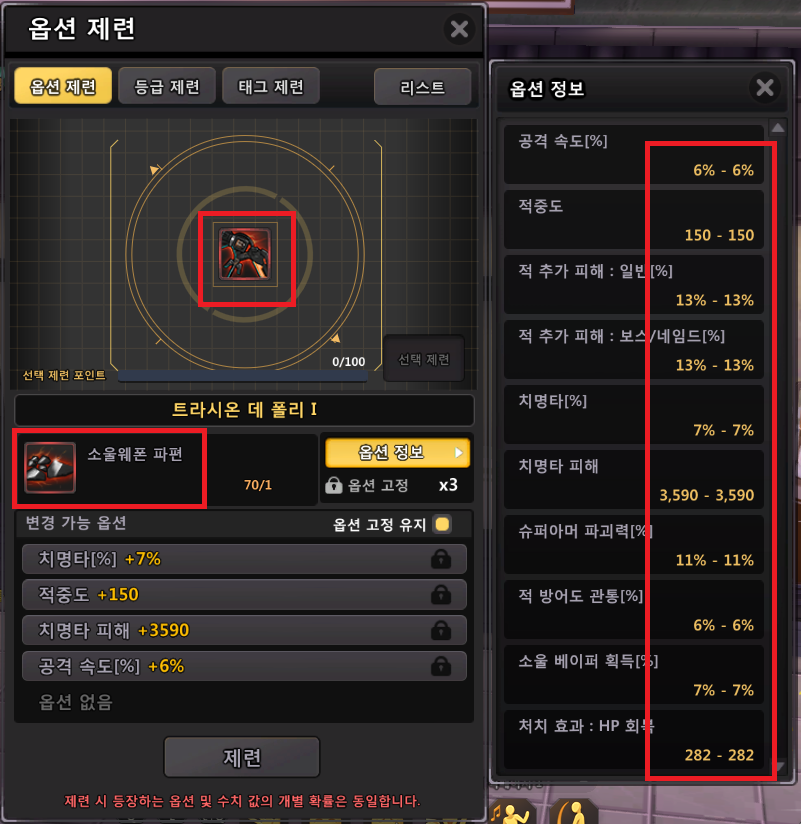
Task: Enable the 옵션 고정 유지 checkbox
Action: click(x=443, y=524)
